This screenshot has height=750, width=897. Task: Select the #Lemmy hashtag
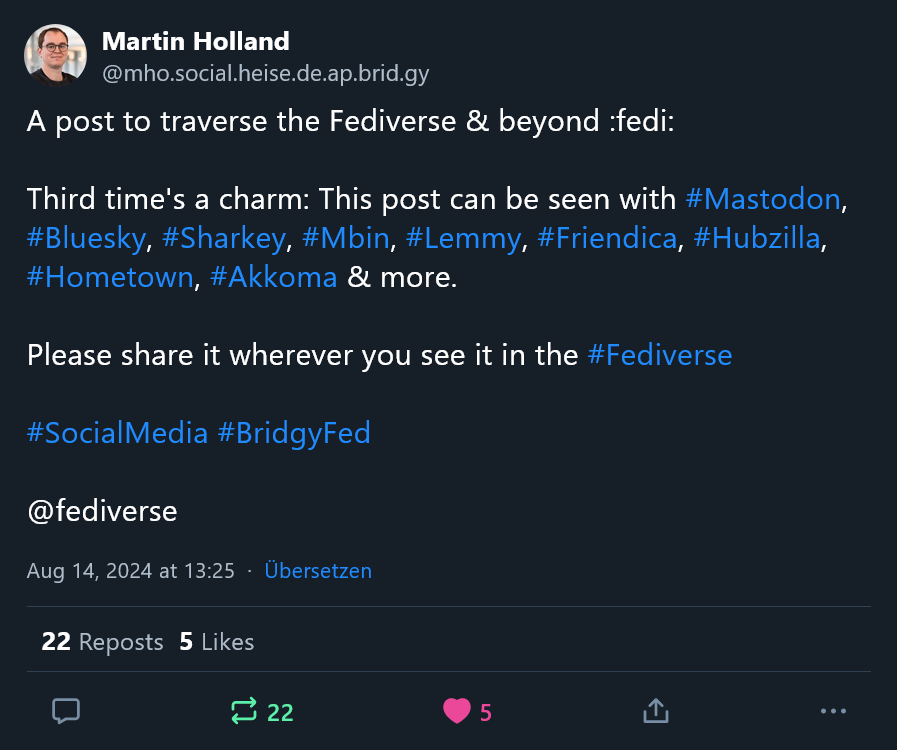tap(464, 238)
